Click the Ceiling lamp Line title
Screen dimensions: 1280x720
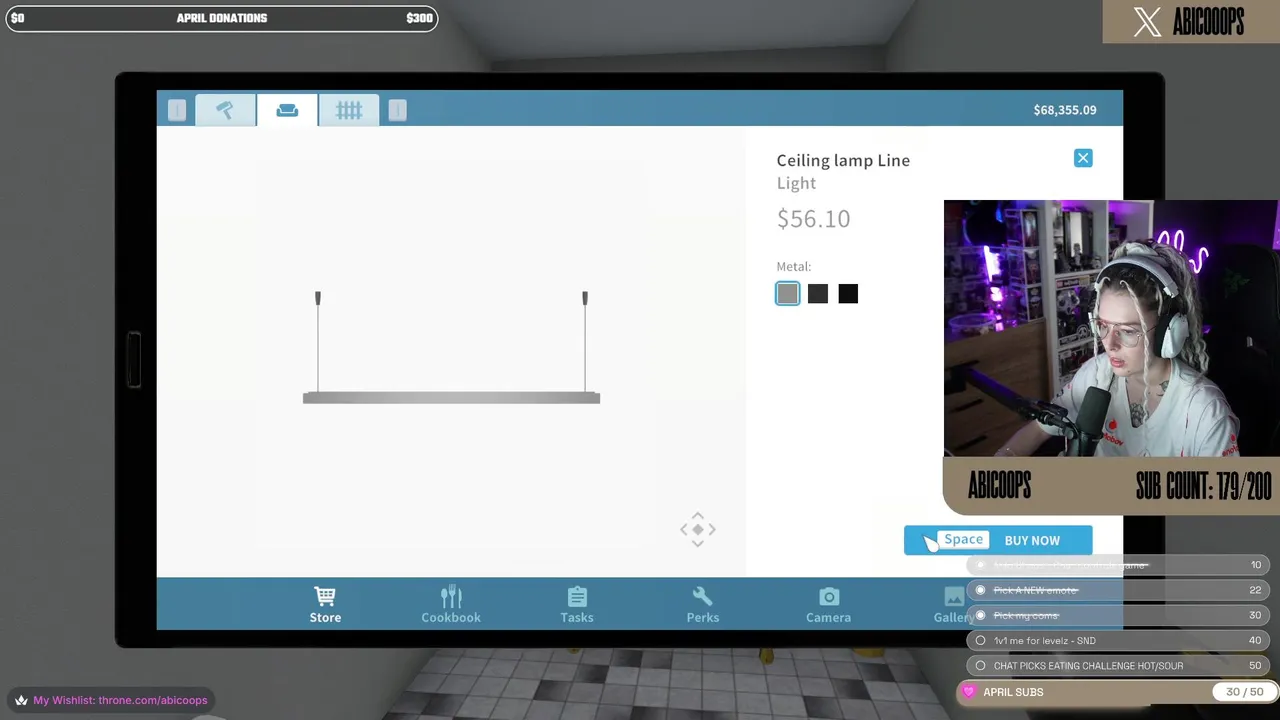843,160
